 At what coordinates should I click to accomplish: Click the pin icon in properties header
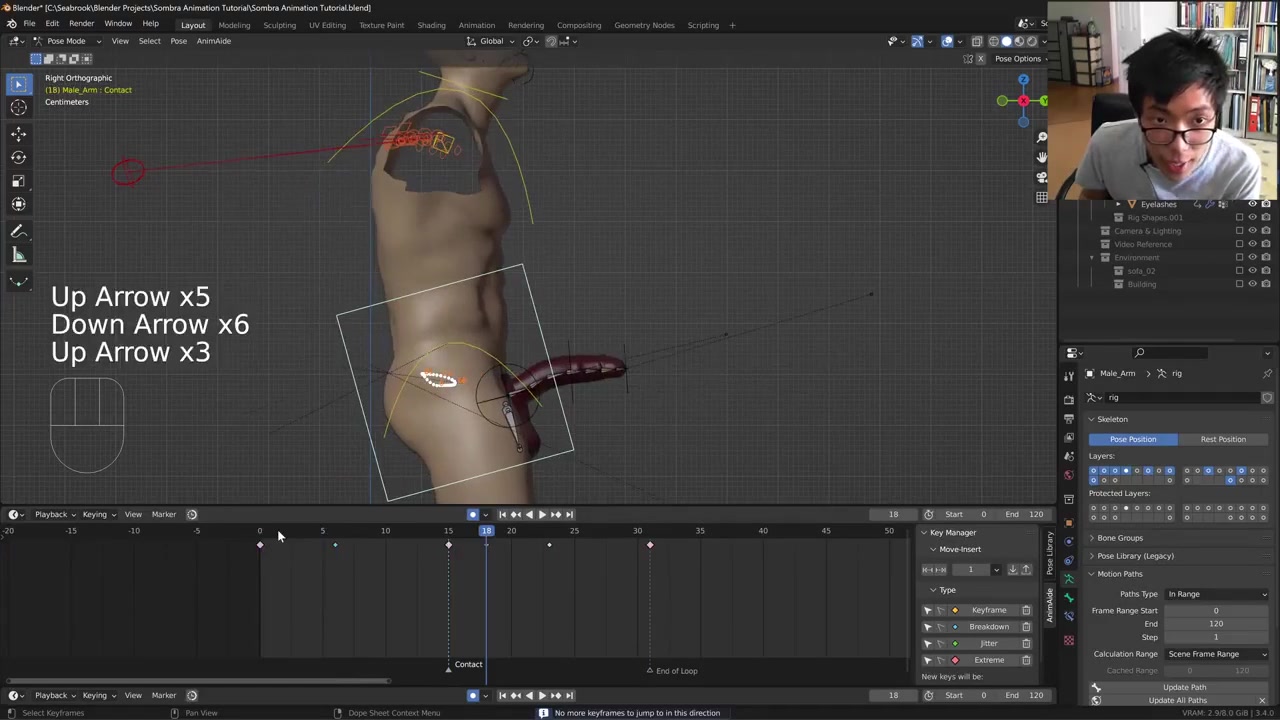[x=1267, y=373]
